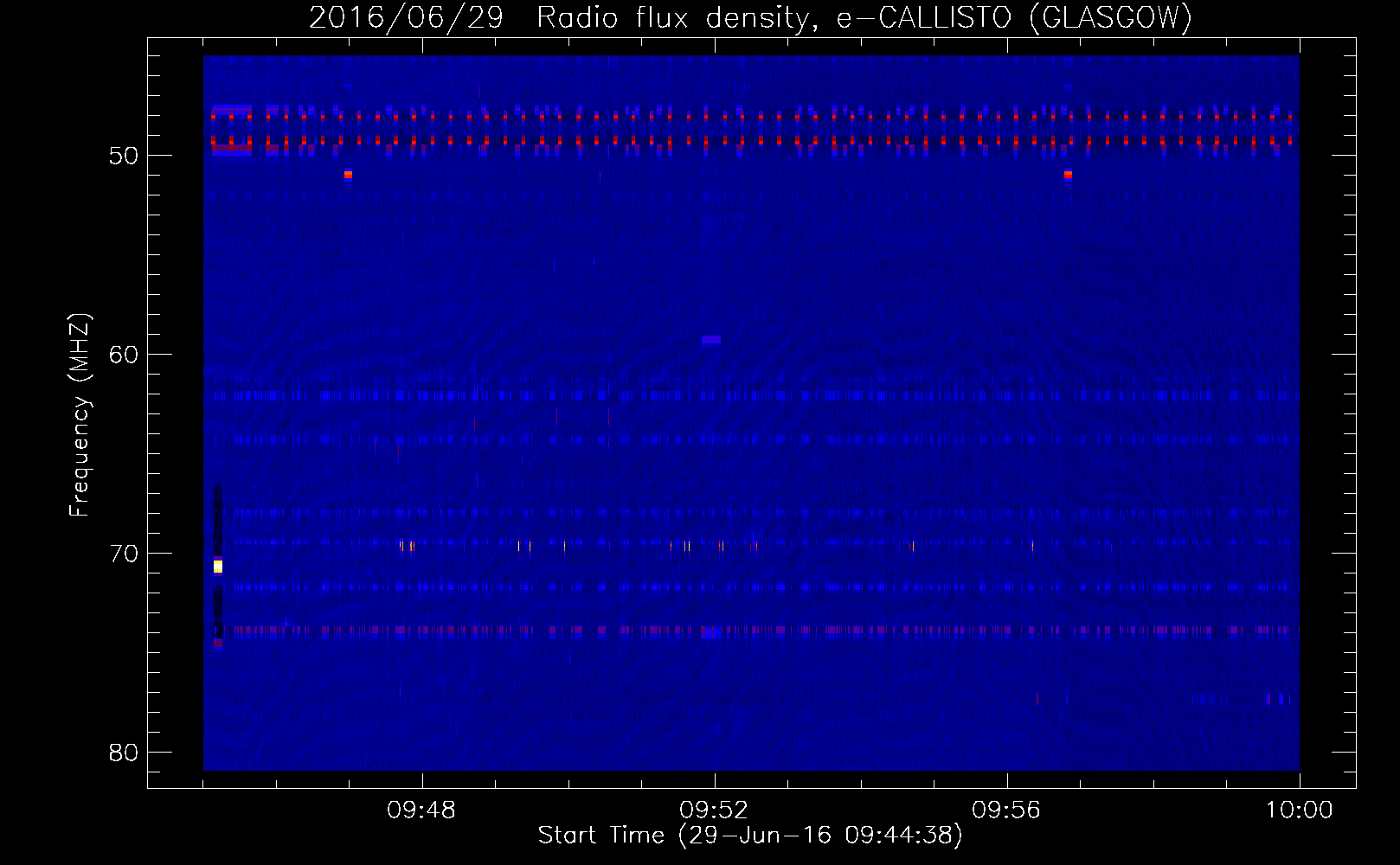
Task: Click the Start Time axis label
Action: coord(750,836)
